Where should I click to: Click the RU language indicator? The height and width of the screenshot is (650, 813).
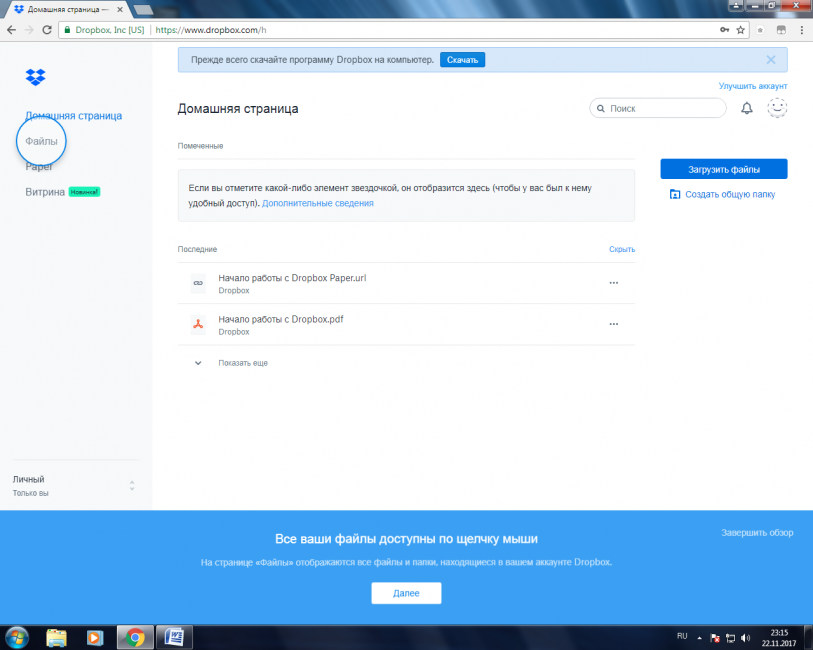pos(682,636)
